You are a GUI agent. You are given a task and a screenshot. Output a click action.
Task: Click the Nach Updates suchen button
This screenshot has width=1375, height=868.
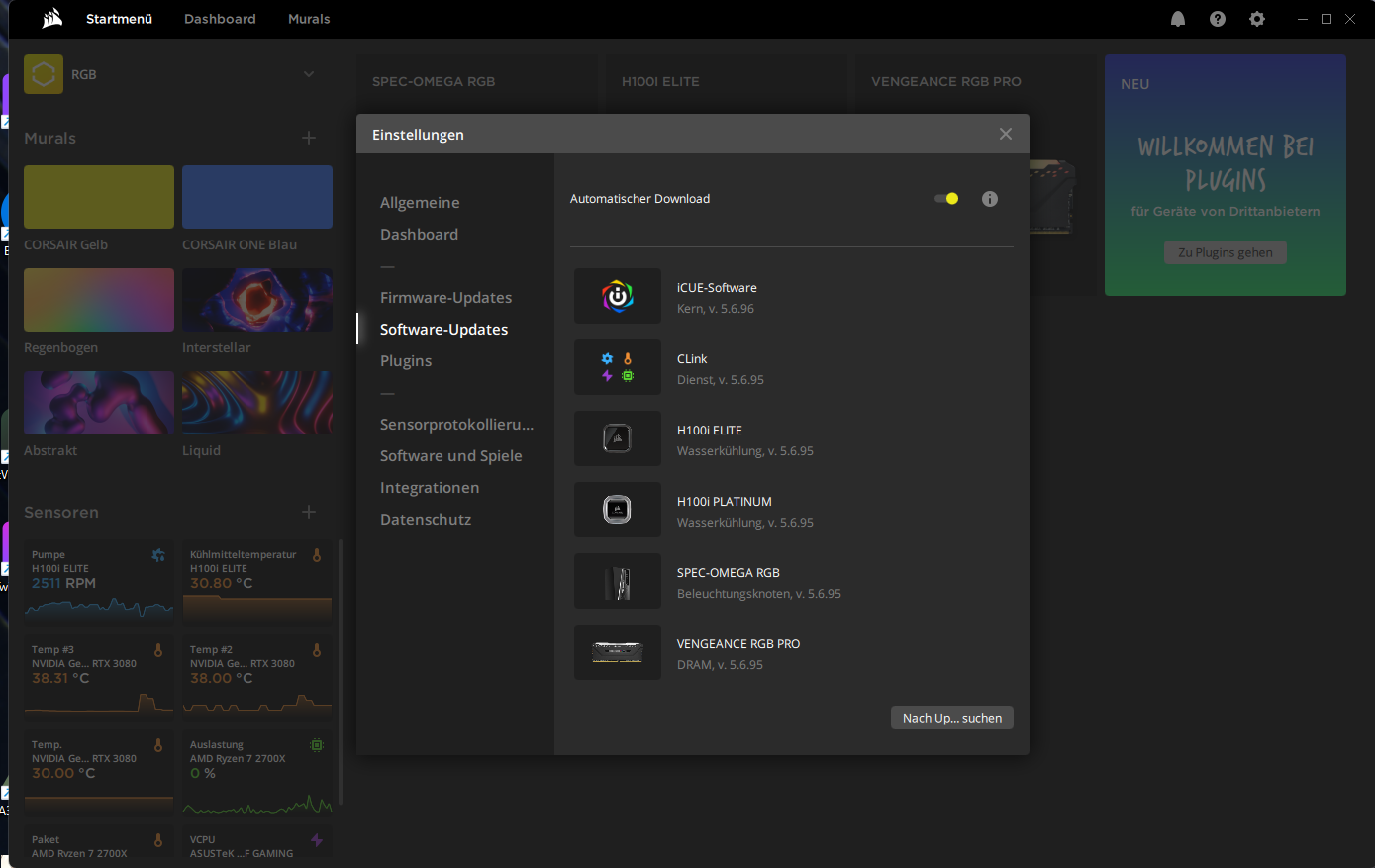click(x=952, y=718)
